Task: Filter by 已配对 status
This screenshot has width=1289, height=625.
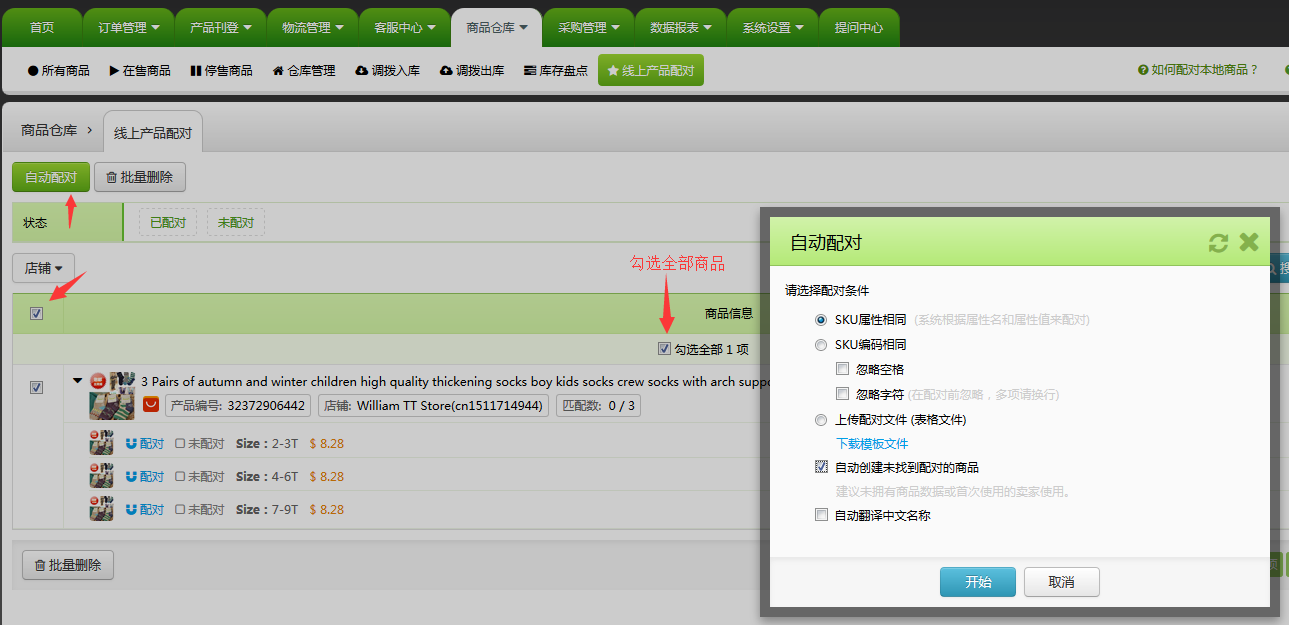Action: pos(168,222)
